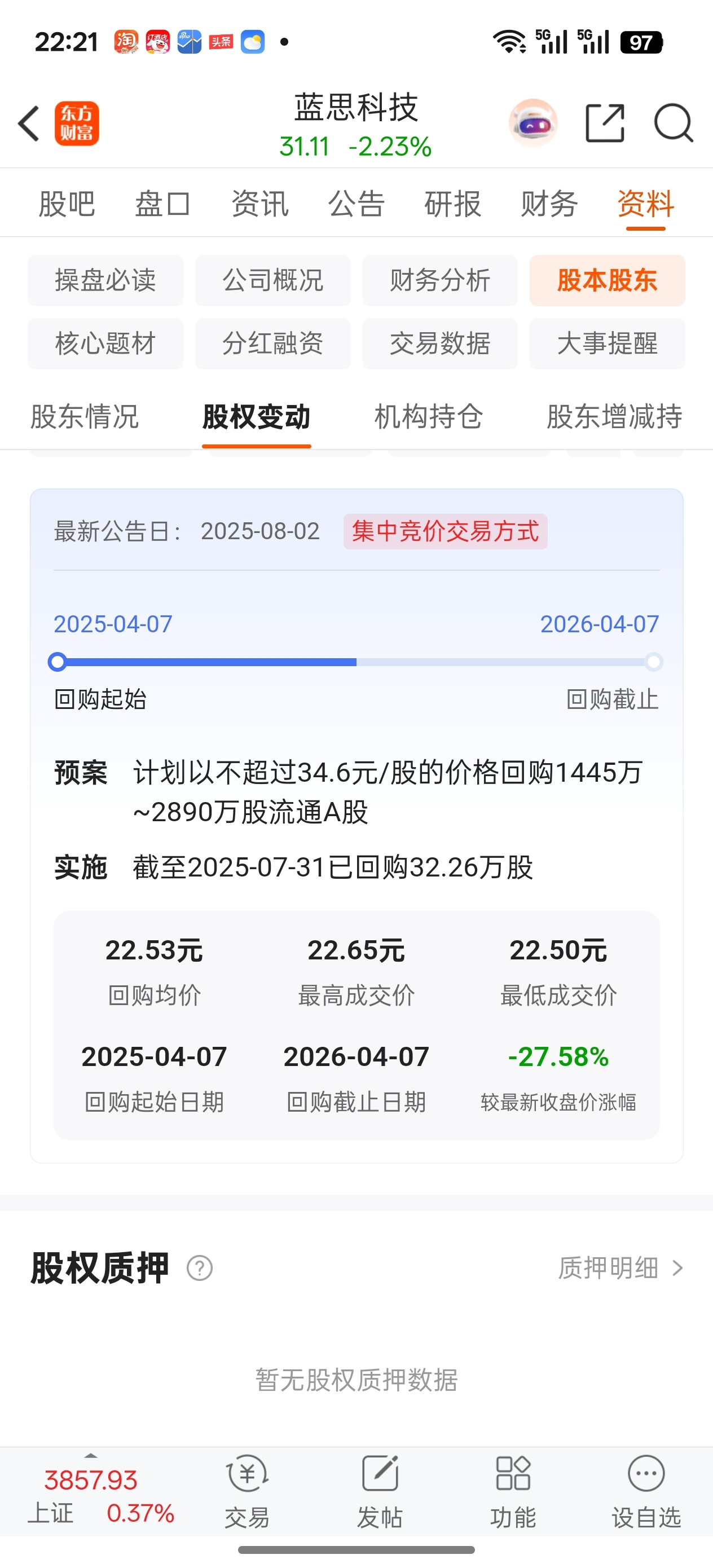Switch to the 财务 tab
The height and width of the screenshot is (1568, 713).
tap(549, 203)
